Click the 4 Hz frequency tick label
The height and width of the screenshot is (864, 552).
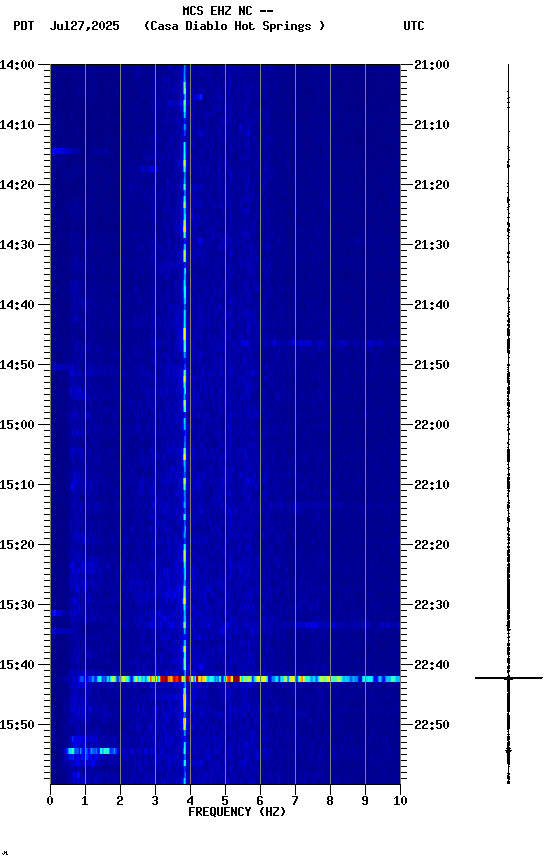point(190,801)
